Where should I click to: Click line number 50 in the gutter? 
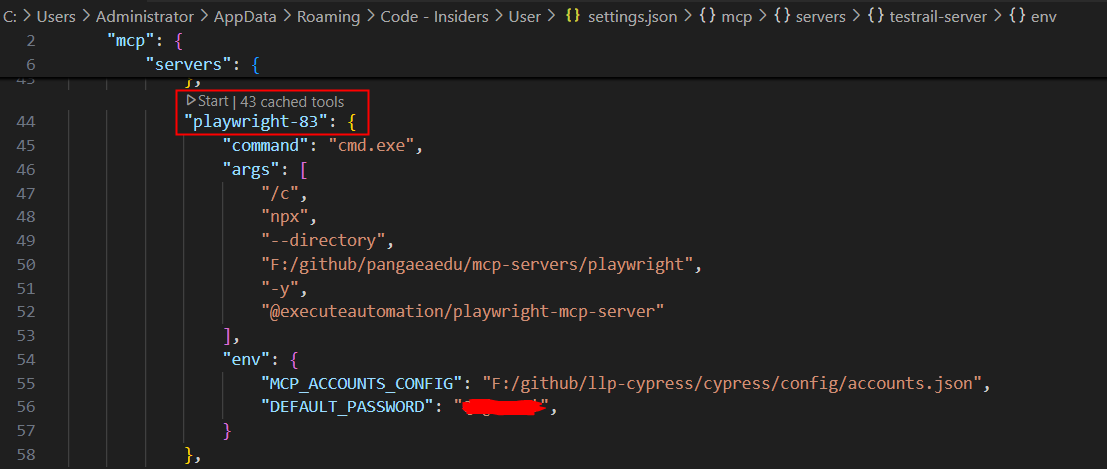click(25, 264)
